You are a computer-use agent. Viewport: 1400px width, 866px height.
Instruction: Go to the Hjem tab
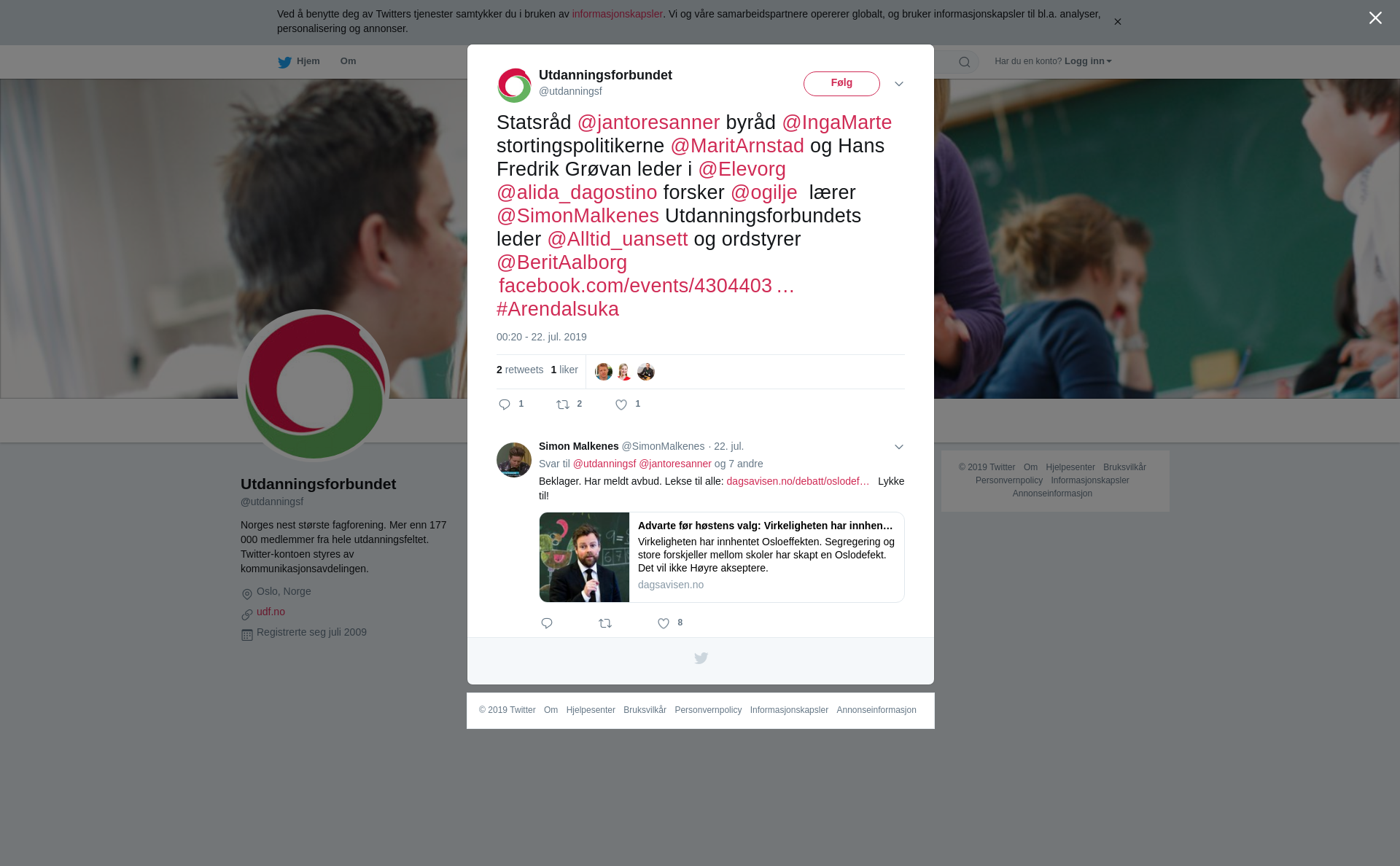tap(299, 62)
